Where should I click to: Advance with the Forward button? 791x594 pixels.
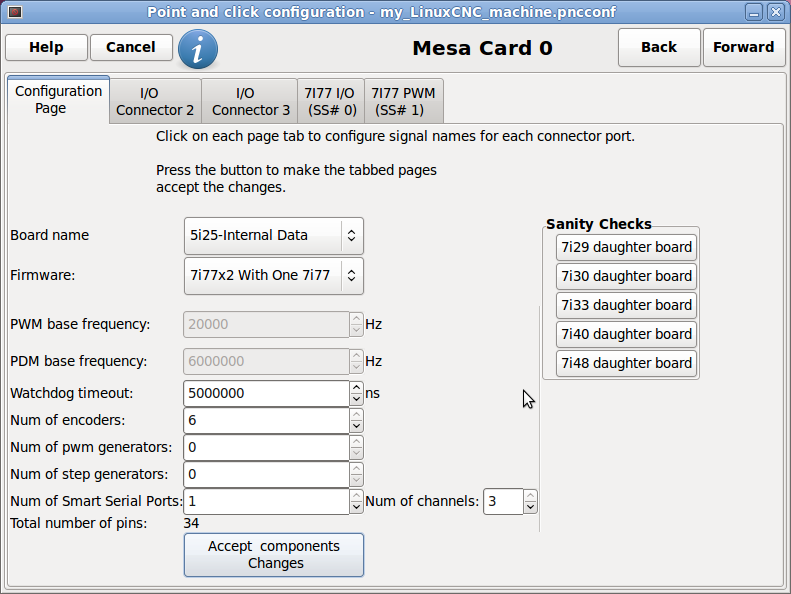[744, 47]
